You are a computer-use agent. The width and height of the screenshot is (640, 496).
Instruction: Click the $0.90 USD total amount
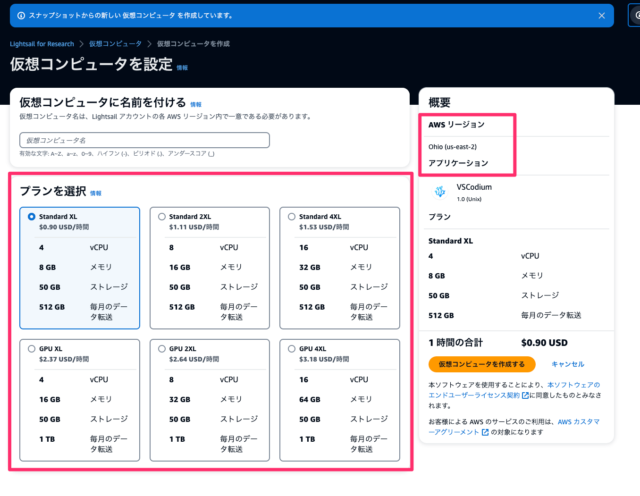click(544, 343)
